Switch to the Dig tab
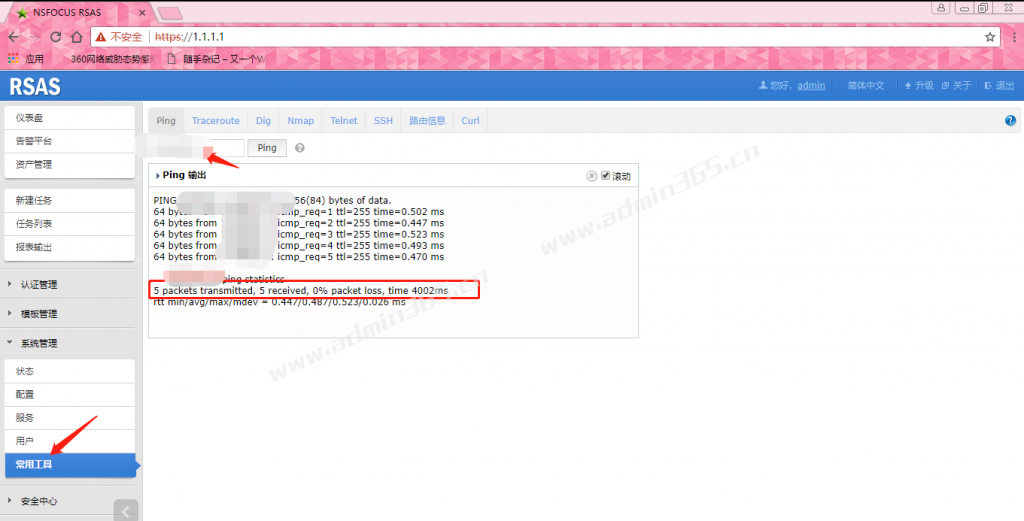The image size is (1024, 521). 263,120
